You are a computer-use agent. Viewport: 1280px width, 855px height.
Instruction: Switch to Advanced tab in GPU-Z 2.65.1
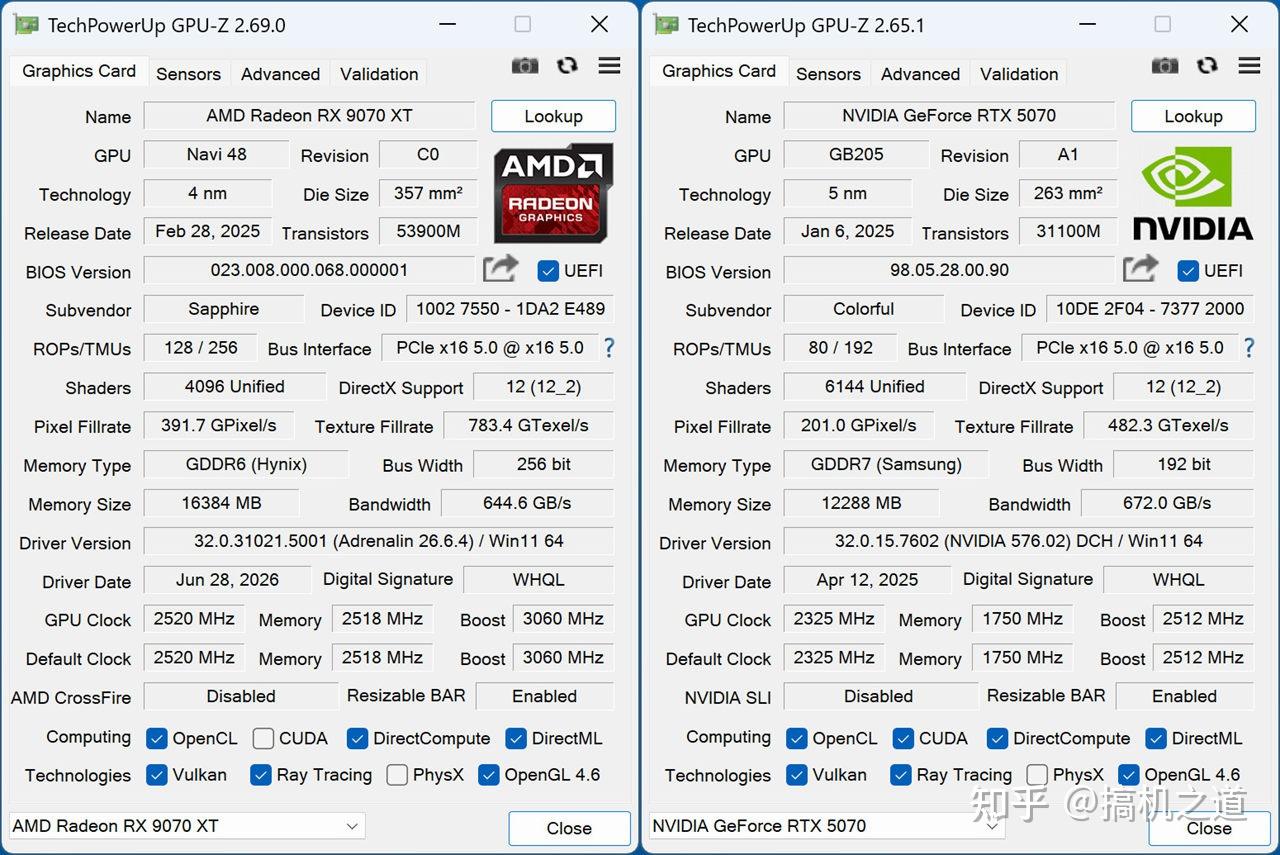920,74
